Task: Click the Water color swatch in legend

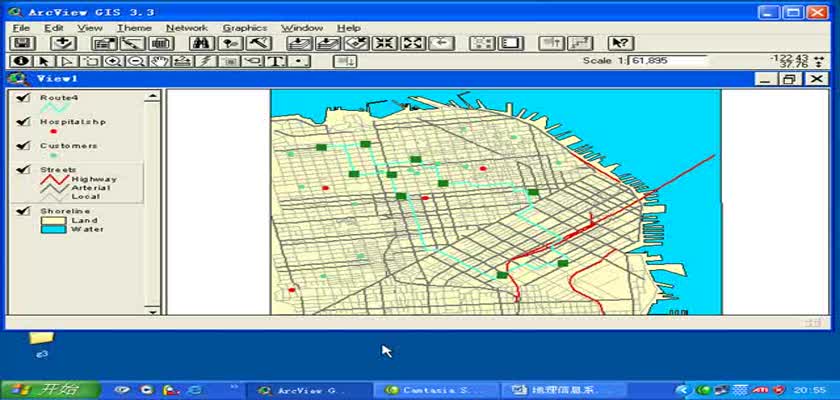Action: [x=52, y=229]
